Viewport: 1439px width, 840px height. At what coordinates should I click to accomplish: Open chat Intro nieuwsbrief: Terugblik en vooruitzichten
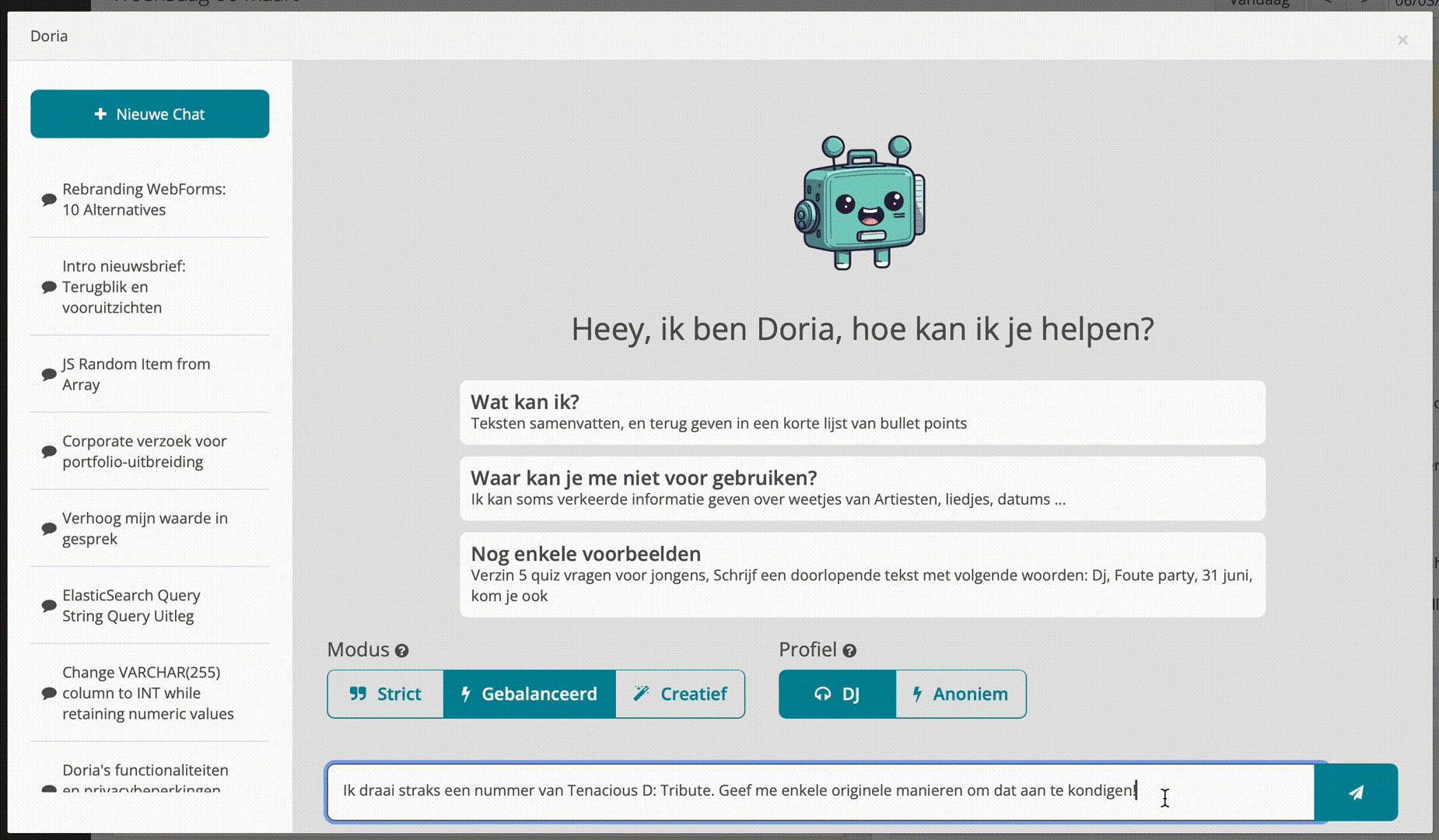coord(150,287)
